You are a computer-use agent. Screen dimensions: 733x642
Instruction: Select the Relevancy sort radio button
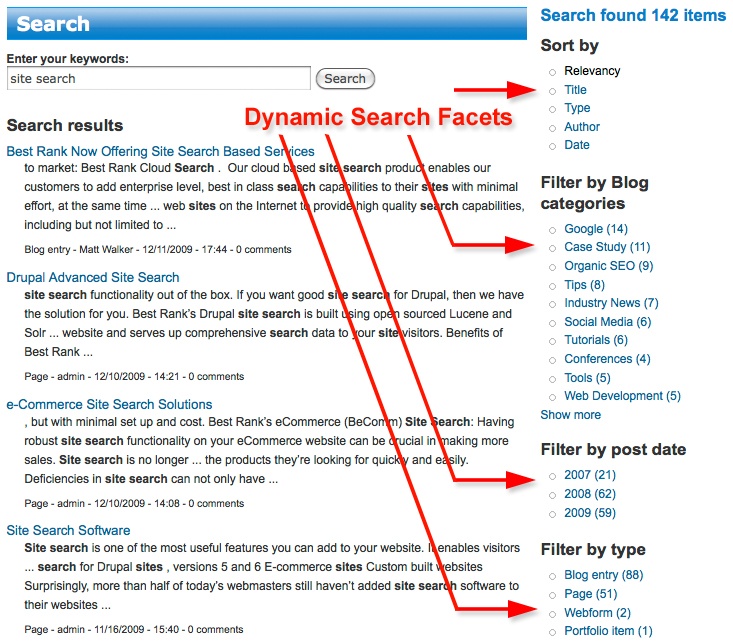click(553, 72)
